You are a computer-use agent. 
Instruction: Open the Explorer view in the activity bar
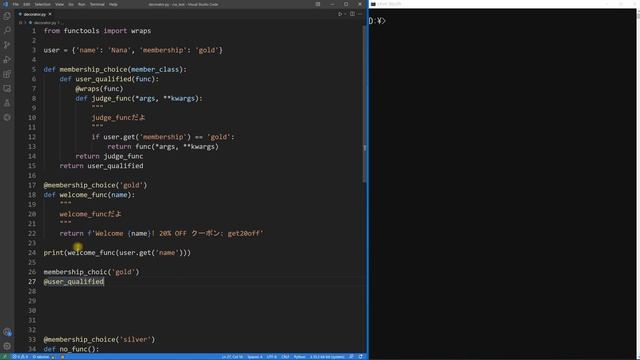pyautogui.click(x=7, y=16)
